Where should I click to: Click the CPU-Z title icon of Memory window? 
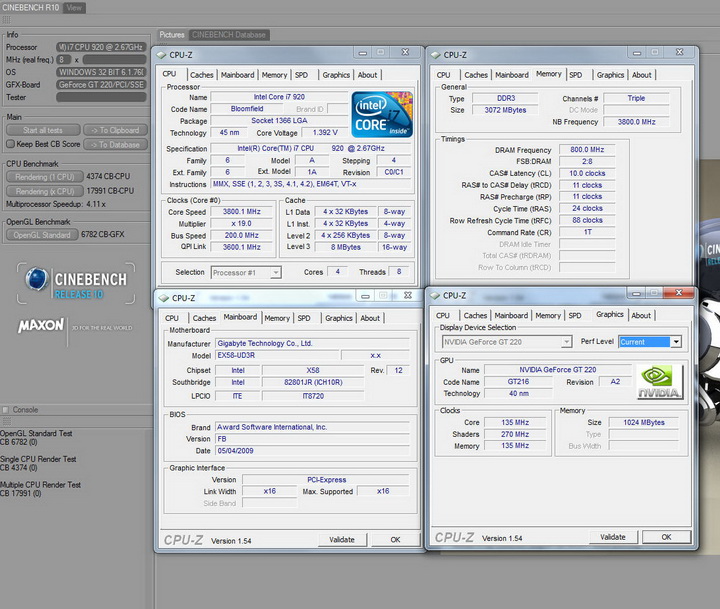(x=435, y=55)
